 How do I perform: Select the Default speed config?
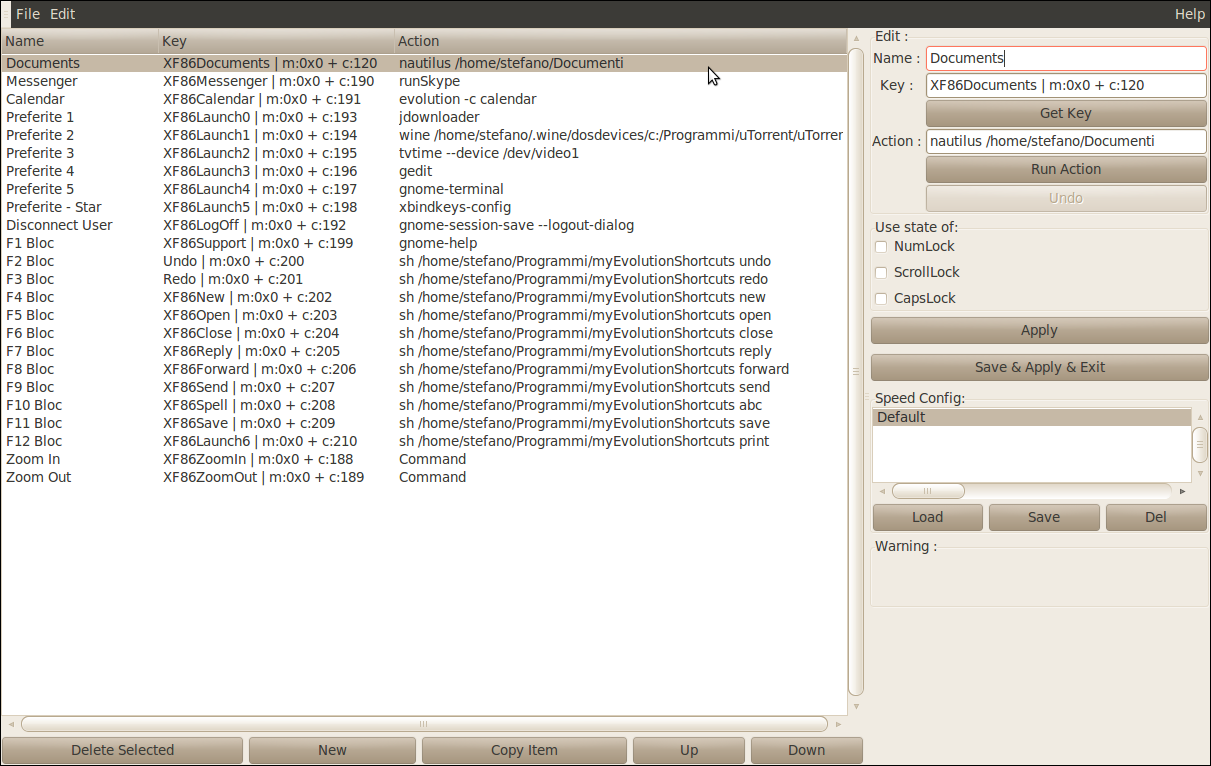pos(902,418)
